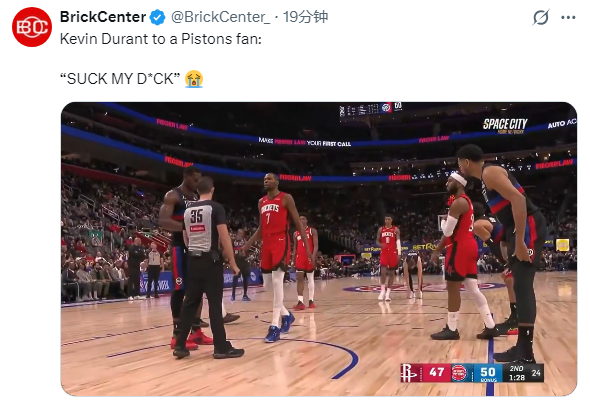
Task: Click the Rockets logo on the scoreboard
Action: [408, 373]
